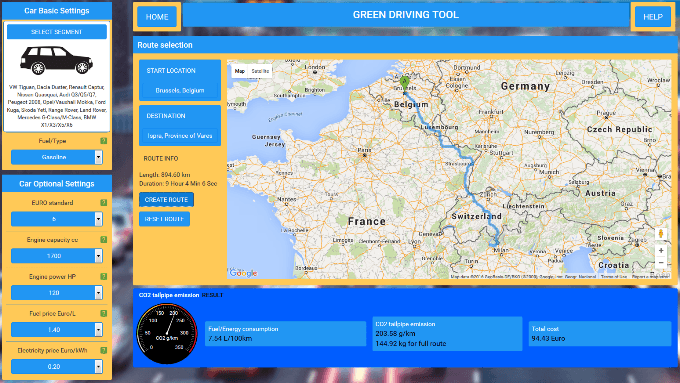The width and height of the screenshot is (680, 383).
Task: Click the Fuel/Type help question-mark icon
Action: pos(104,141)
